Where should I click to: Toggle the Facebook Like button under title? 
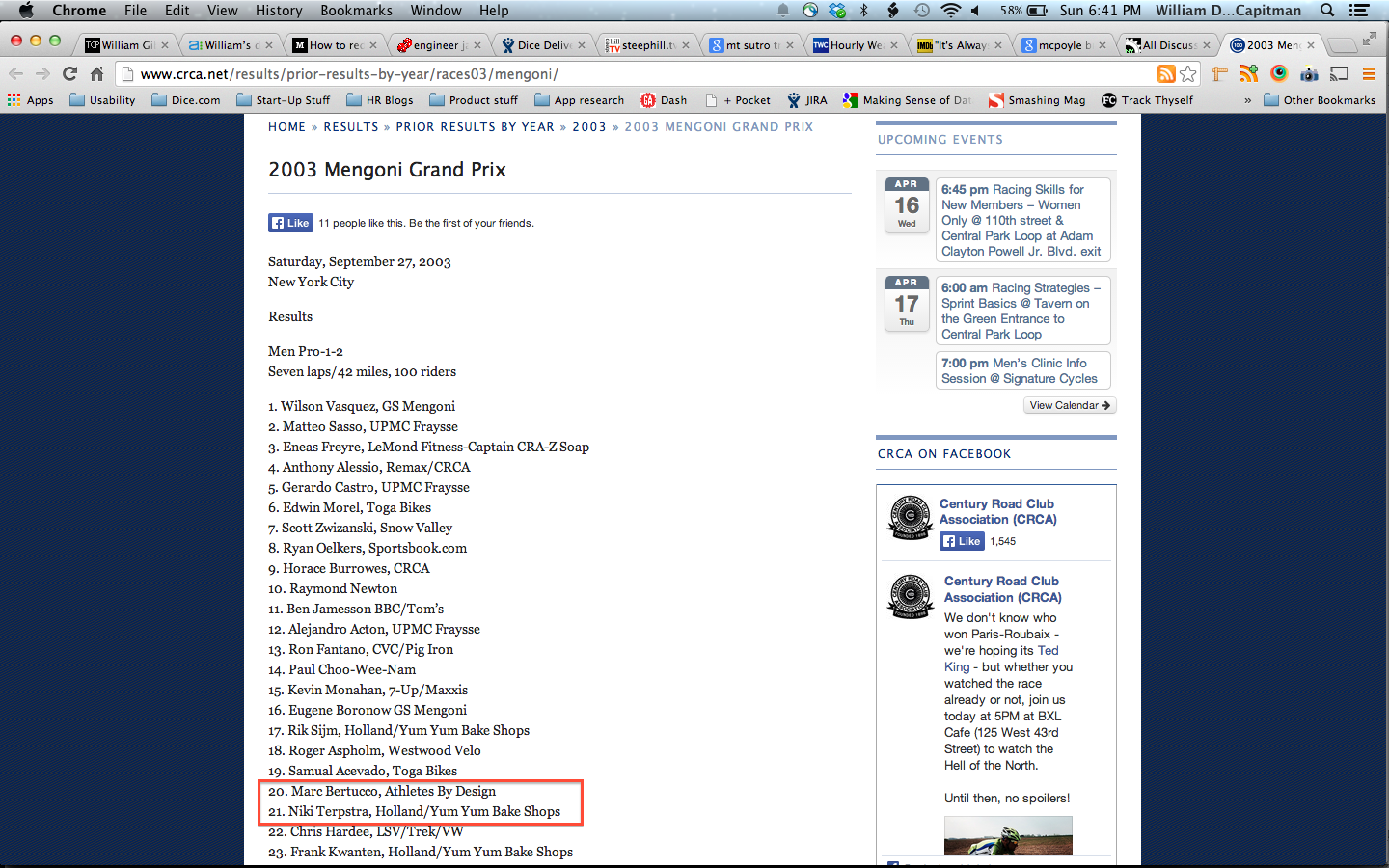(290, 223)
